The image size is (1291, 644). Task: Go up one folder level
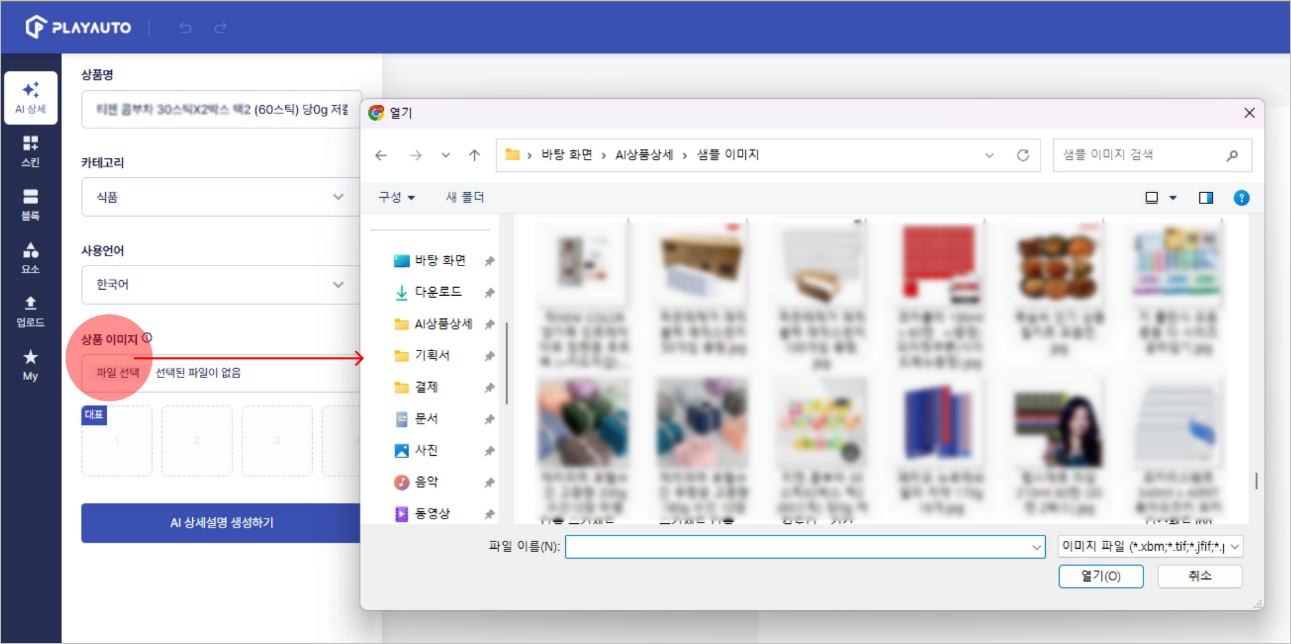pyautogui.click(x=474, y=155)
